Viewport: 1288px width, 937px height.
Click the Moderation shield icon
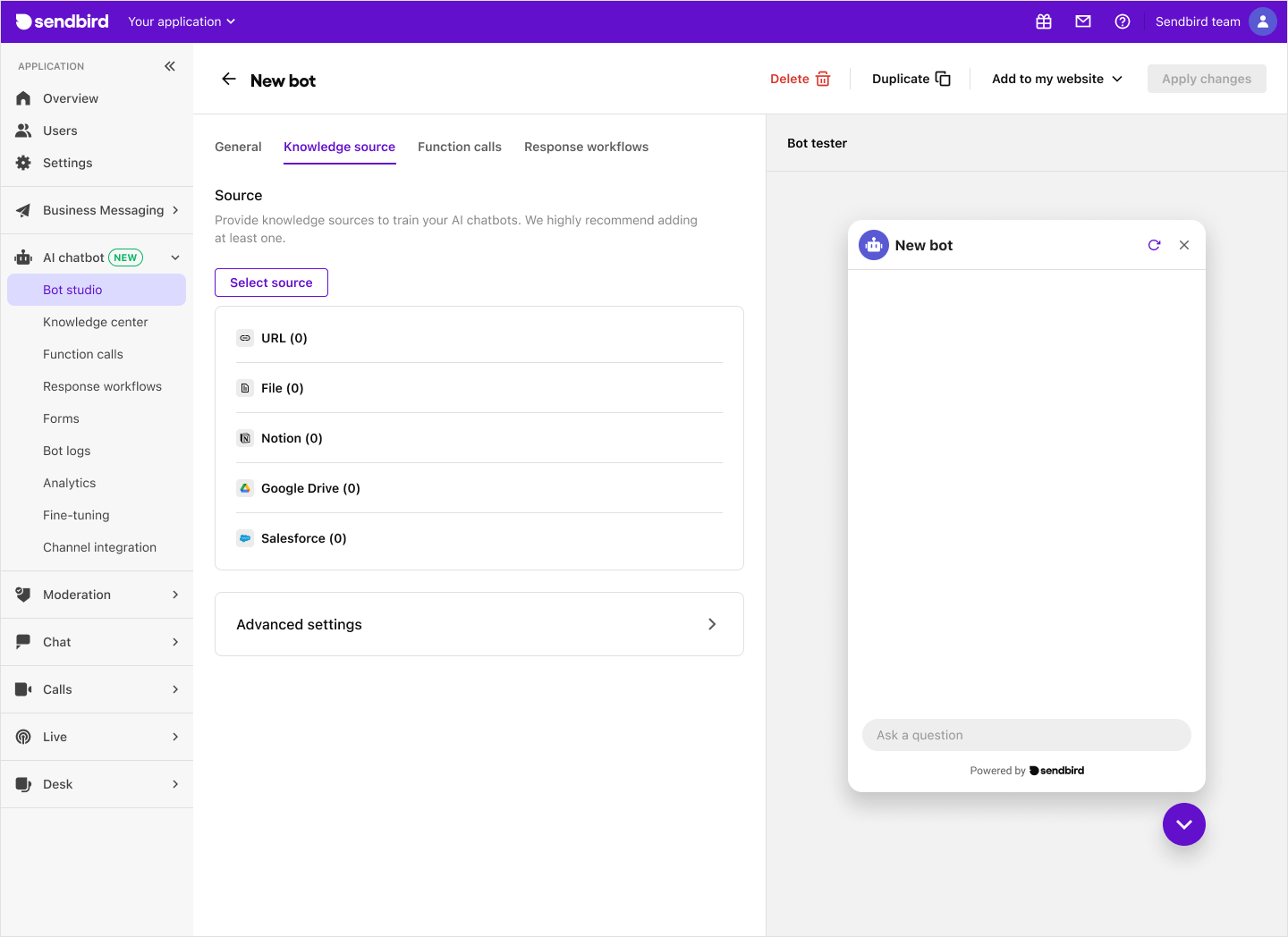pyautogui.click(x=23, y=595)
